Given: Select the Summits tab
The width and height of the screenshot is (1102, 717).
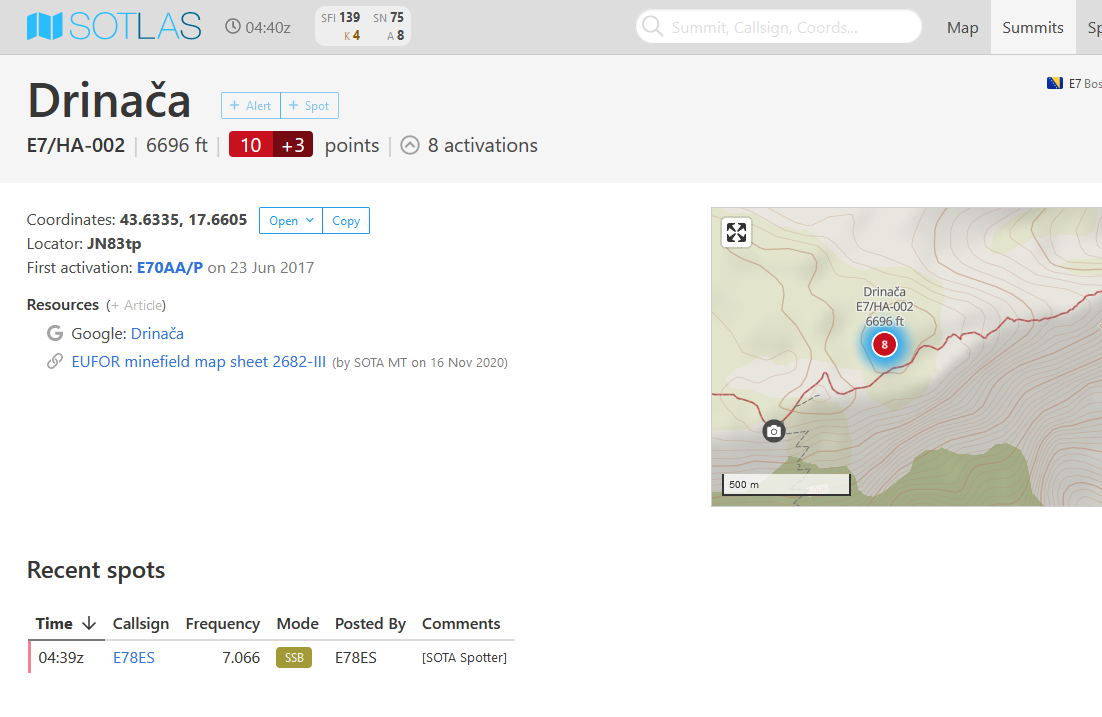Looking at the screenshot, I should pos(1033,28).
